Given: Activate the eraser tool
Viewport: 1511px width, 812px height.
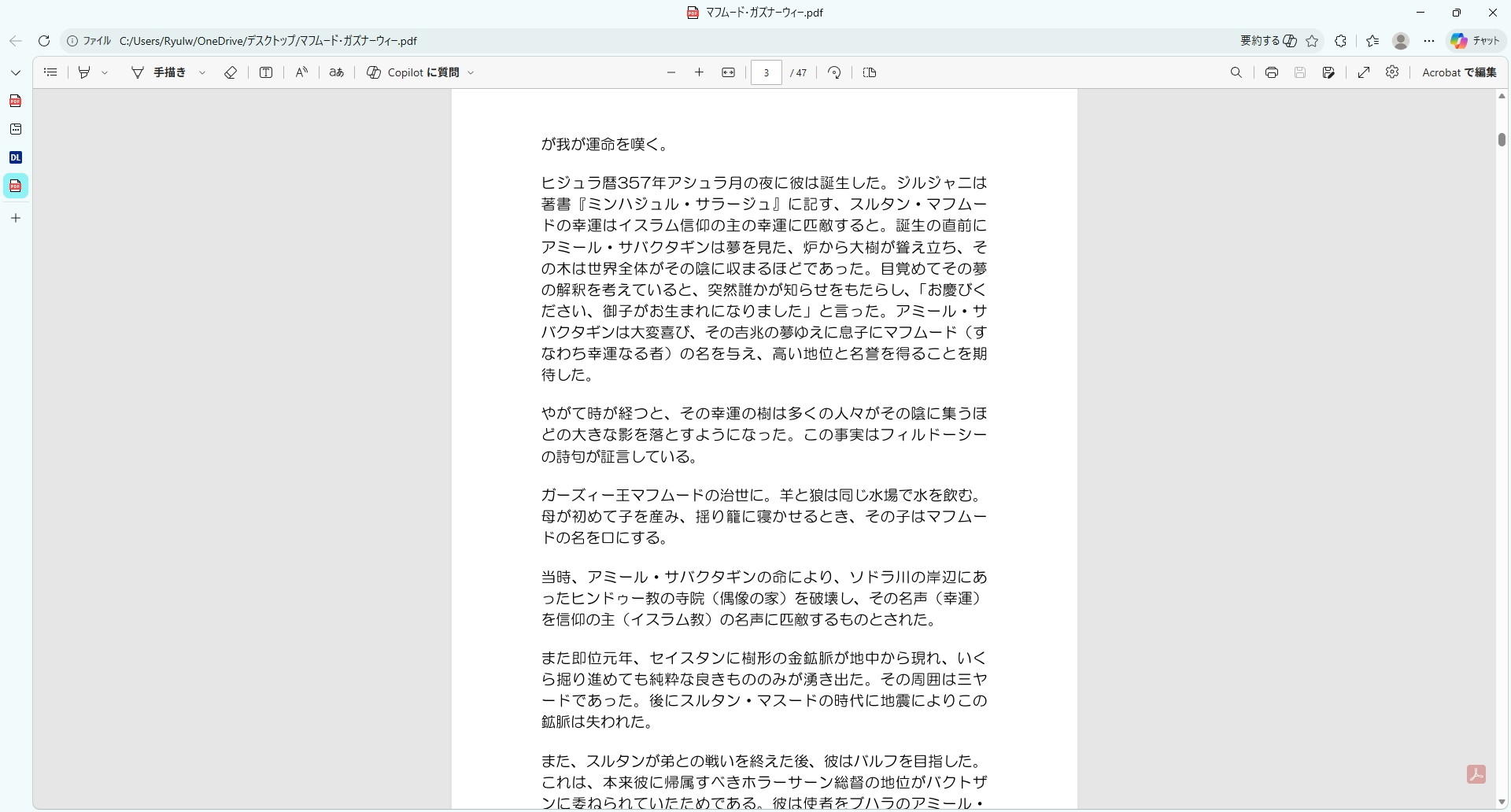Looking at the screenshot, I should pos(230,72).
